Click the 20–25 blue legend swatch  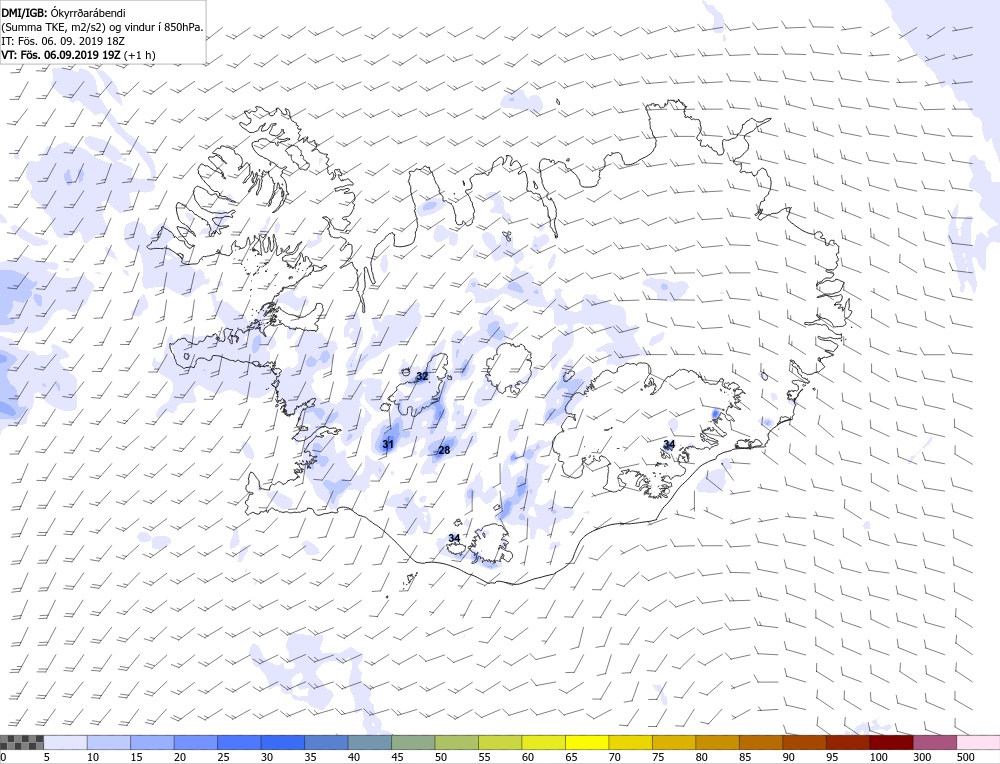[x=196, y=742]
